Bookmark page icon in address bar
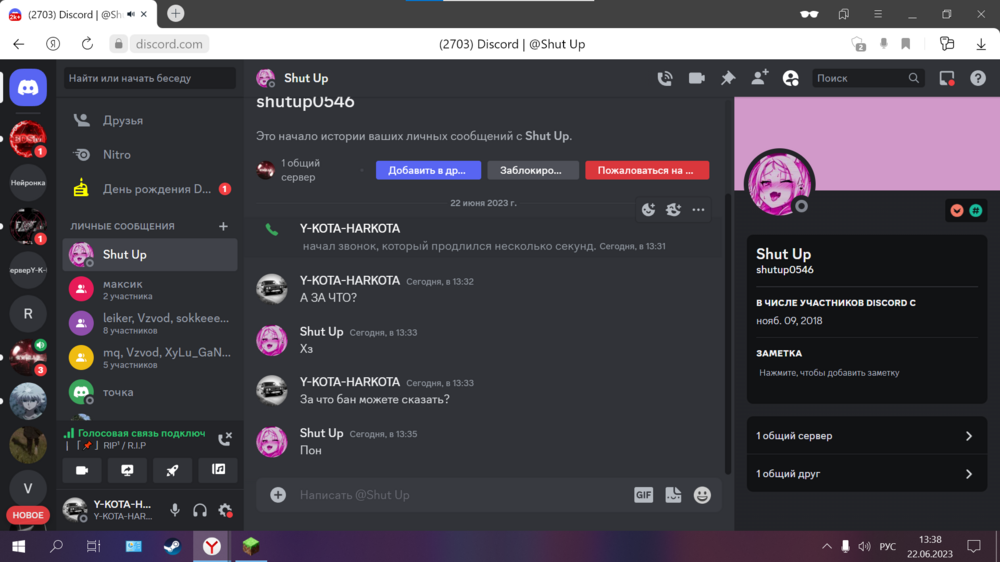Image resolution: width=1000 pixels, height=562 pixels. 906,44
